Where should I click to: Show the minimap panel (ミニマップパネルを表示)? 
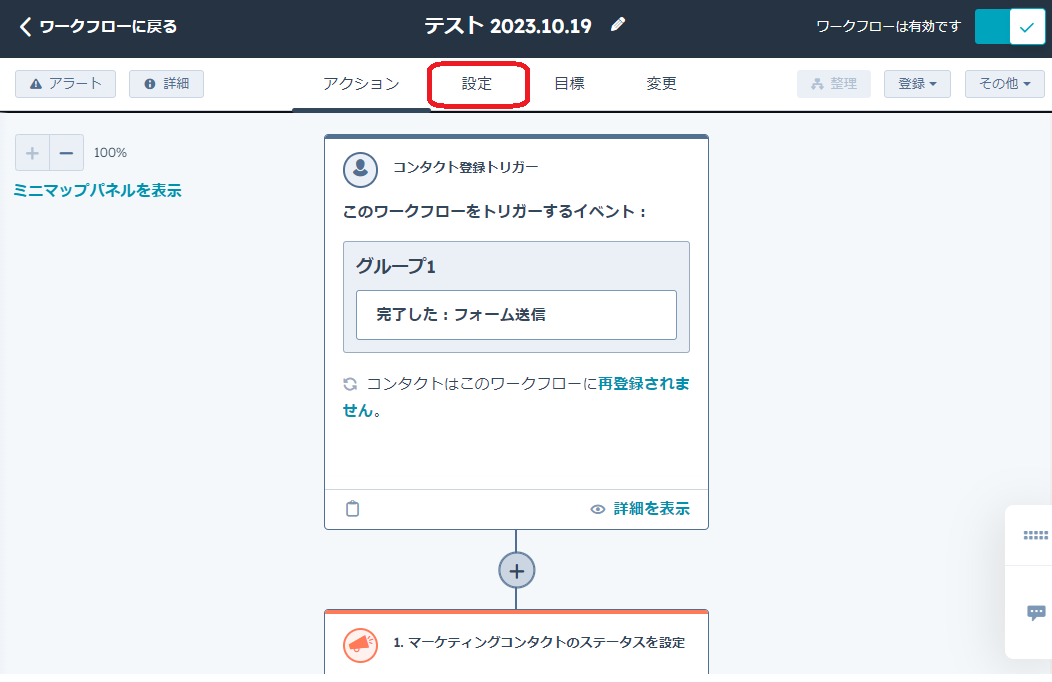98,190
